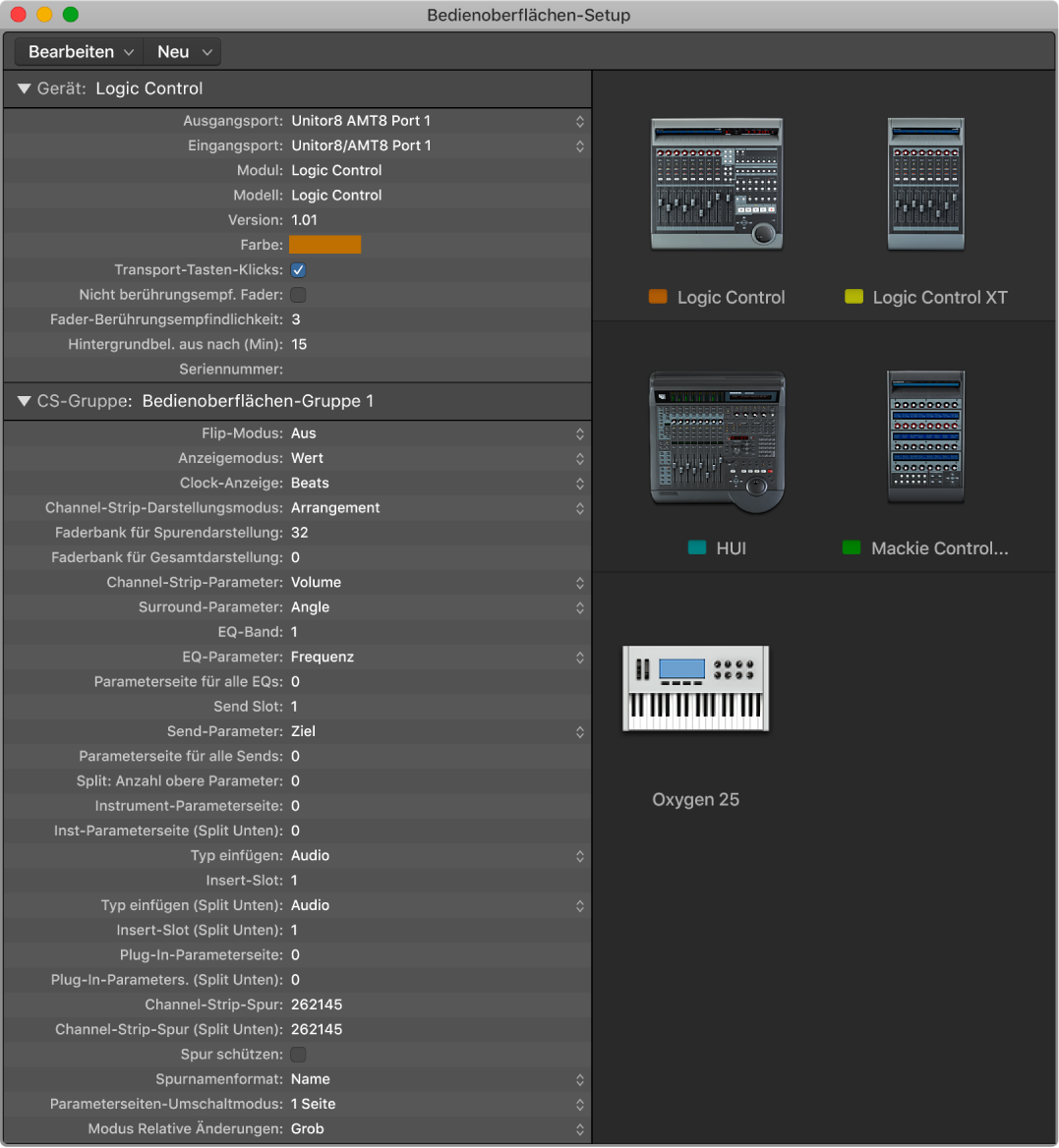
Task: Click the HUI control surface icon
Action: (x=717, y=440)
